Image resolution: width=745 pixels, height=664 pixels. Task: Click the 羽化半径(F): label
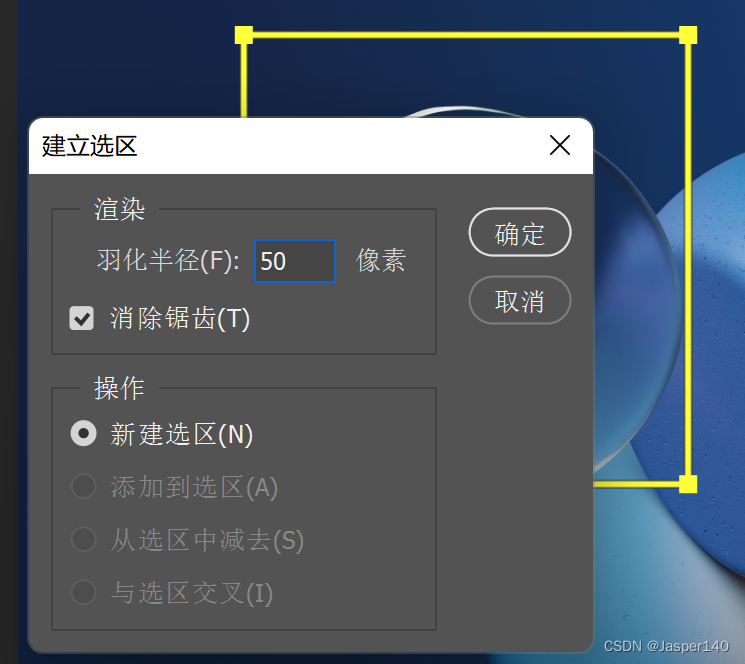click(168, 260)
